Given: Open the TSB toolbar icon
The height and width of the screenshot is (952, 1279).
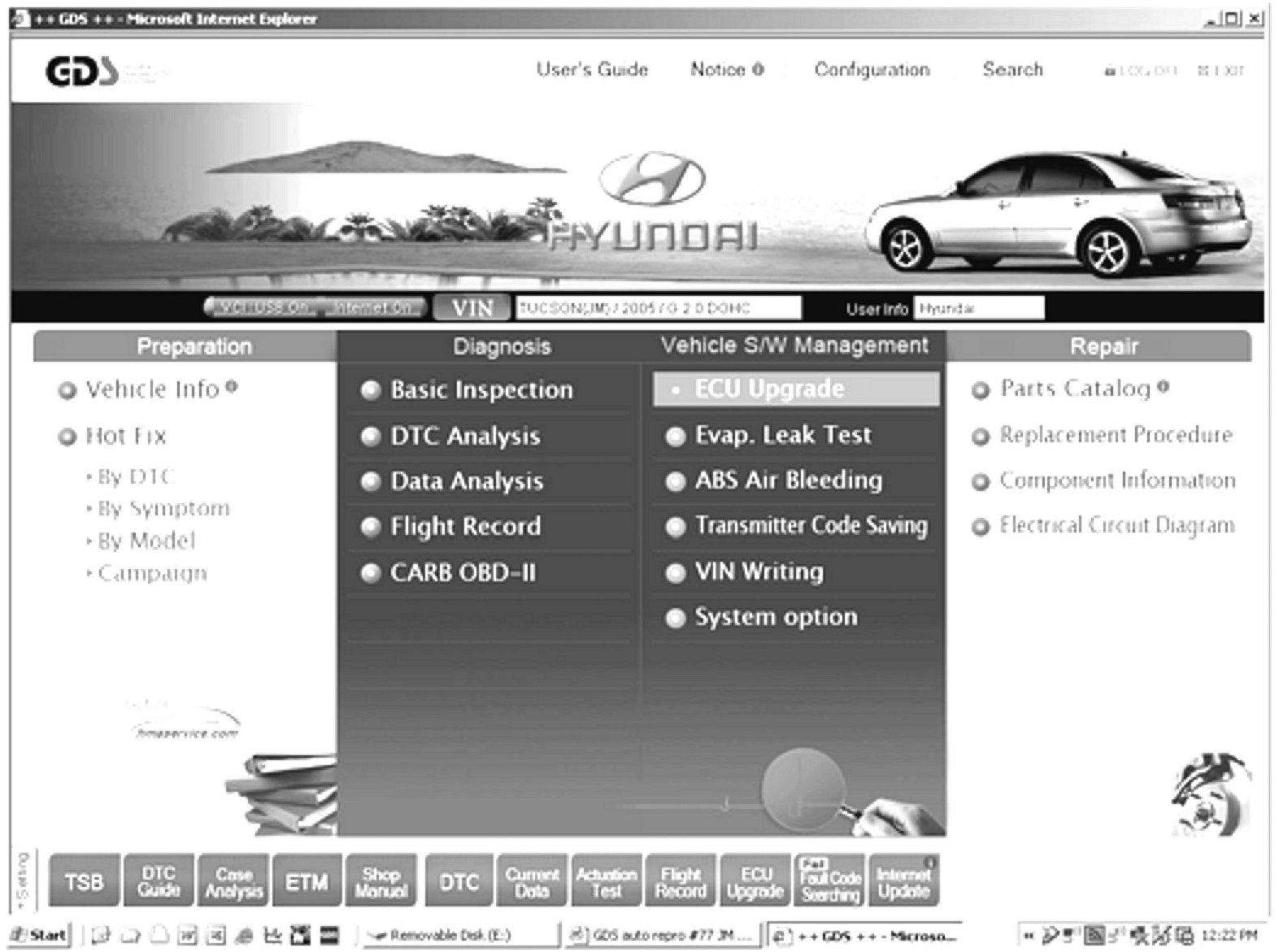Looking at the screenshot, I should click(85, 881).
